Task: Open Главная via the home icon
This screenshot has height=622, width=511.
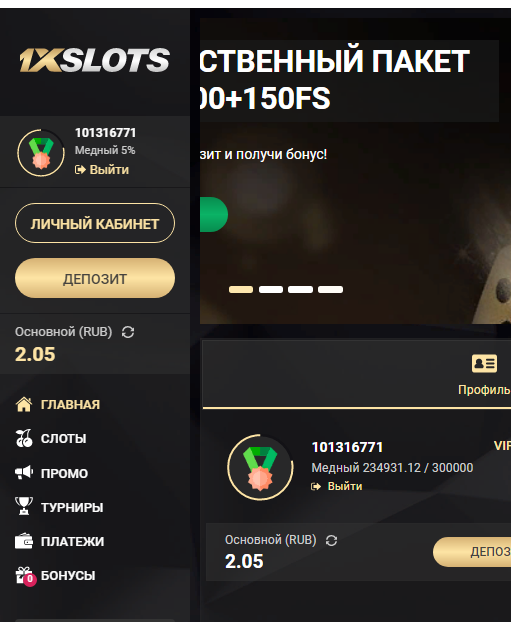Action: click(24, 404)
